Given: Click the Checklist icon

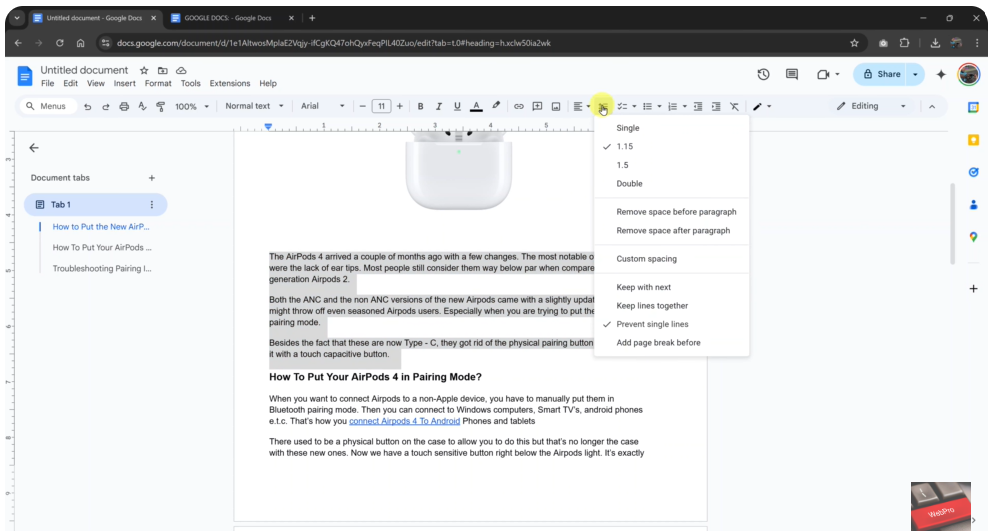Looking at the screenshot, I should [x=622, y=106].
